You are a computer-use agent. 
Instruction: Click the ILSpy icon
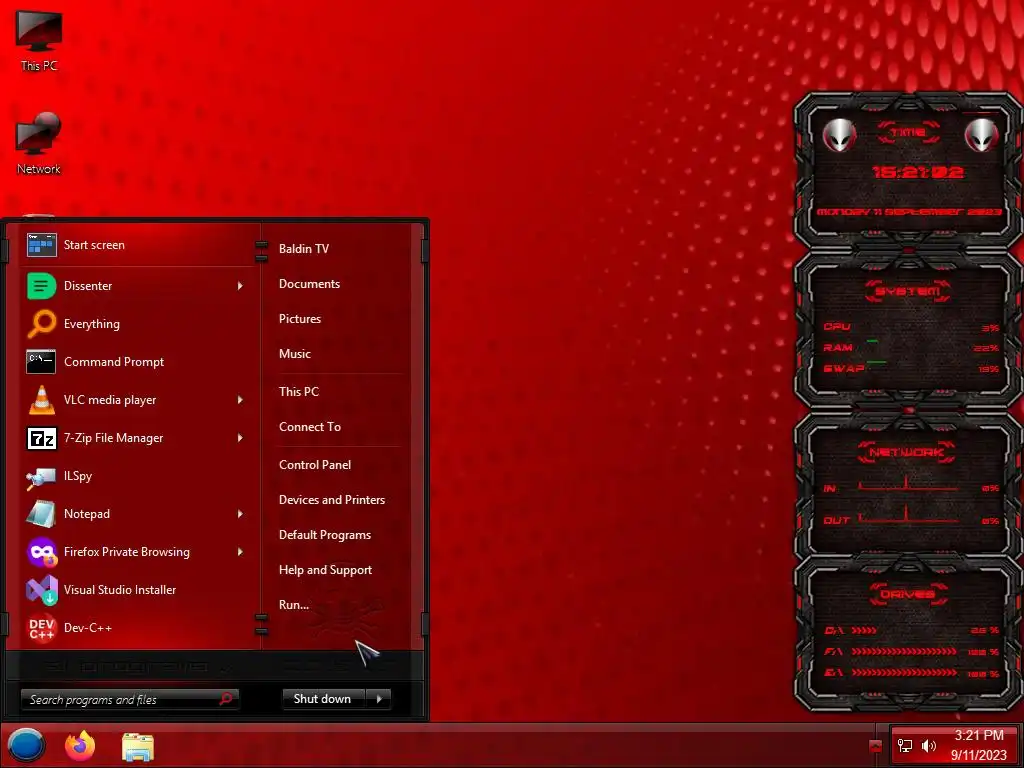click(x=40, y=477)
